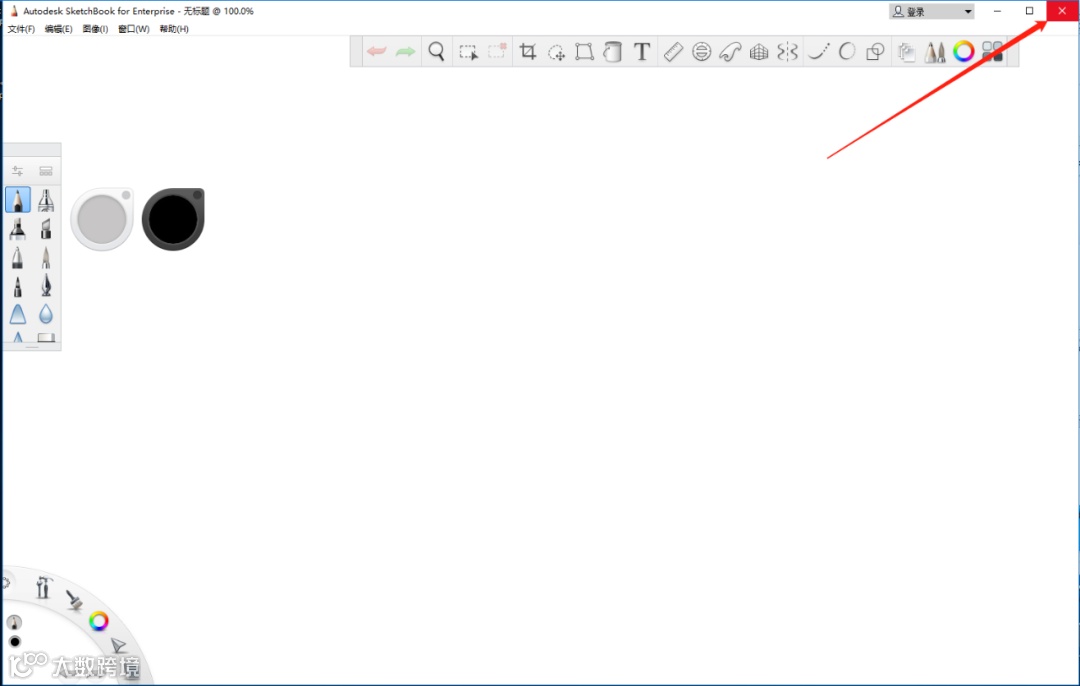Viewport: 1080px width, 686px height.
Task: Open the Layer Editor from toolbar
Action: pos(906,52)
